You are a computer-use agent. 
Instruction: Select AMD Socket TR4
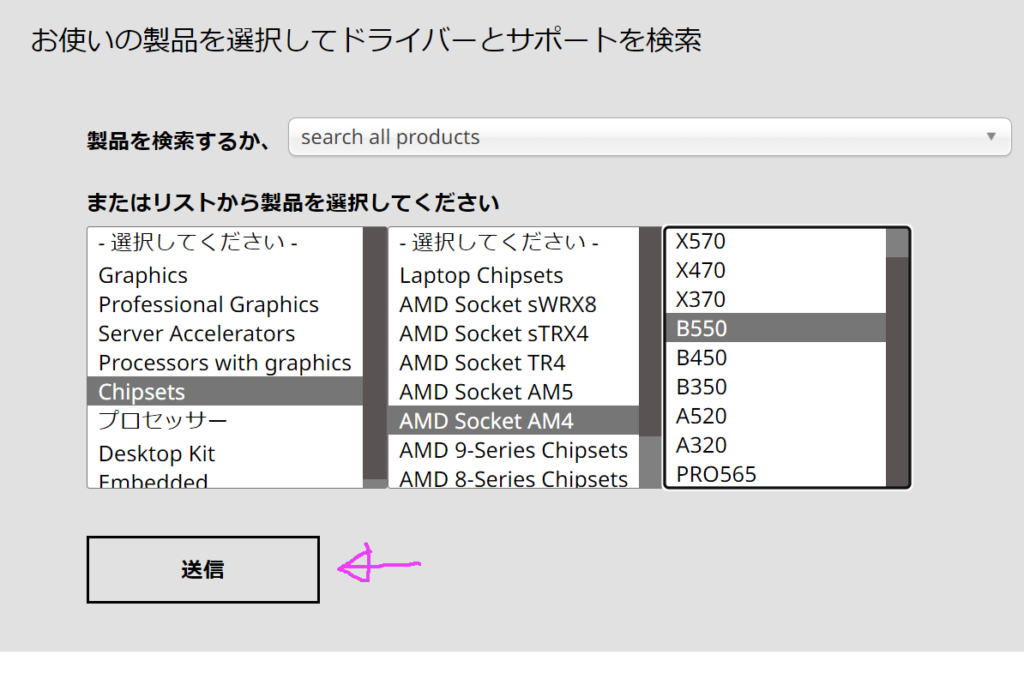[x=513, y=362]
